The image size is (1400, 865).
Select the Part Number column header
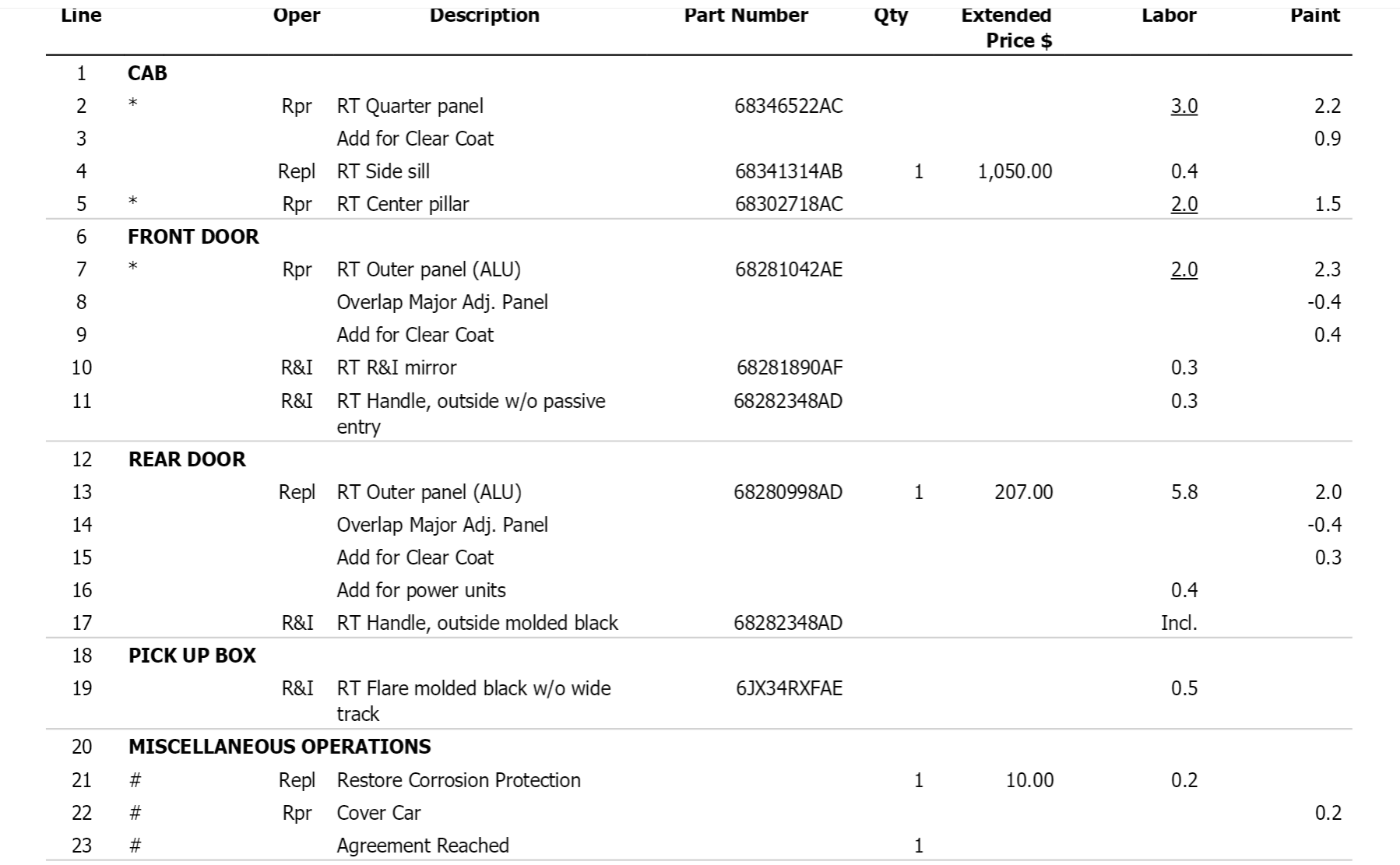click(746, 16)
